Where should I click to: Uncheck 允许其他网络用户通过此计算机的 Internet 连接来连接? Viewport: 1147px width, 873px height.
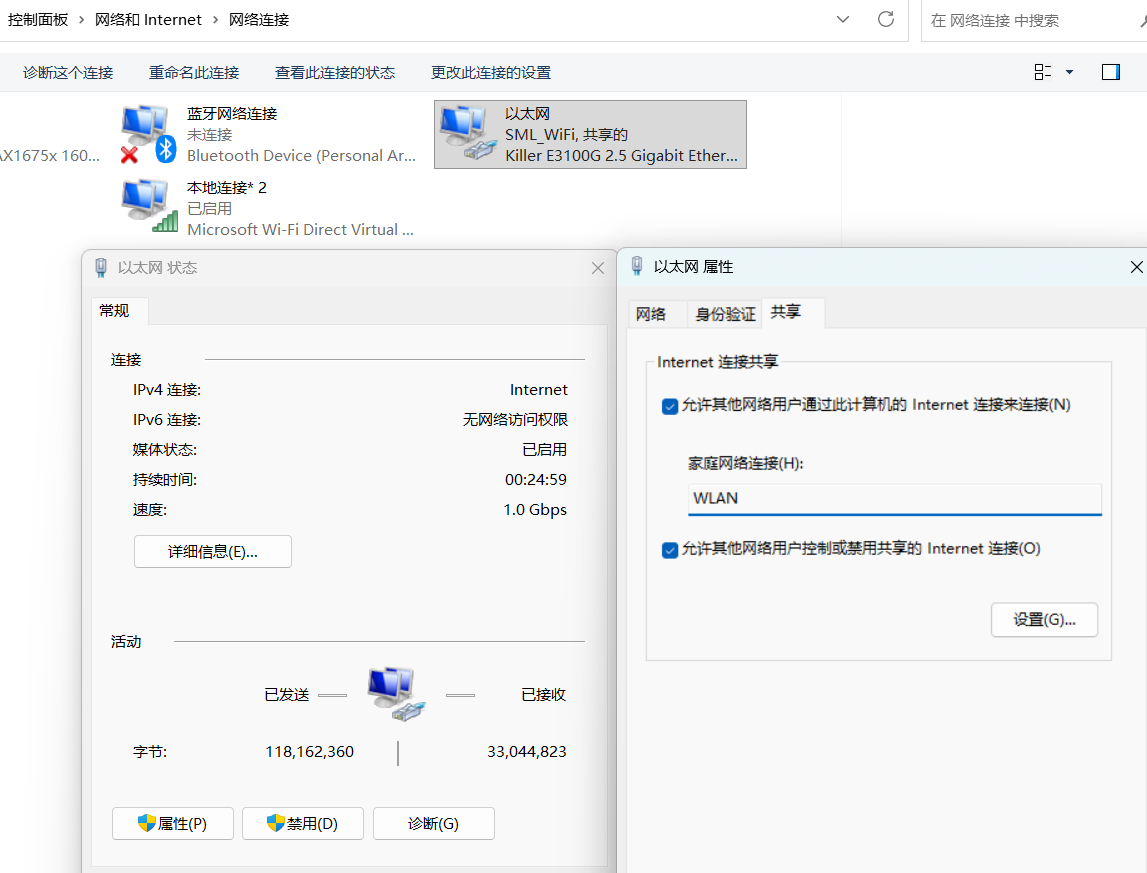669,406
